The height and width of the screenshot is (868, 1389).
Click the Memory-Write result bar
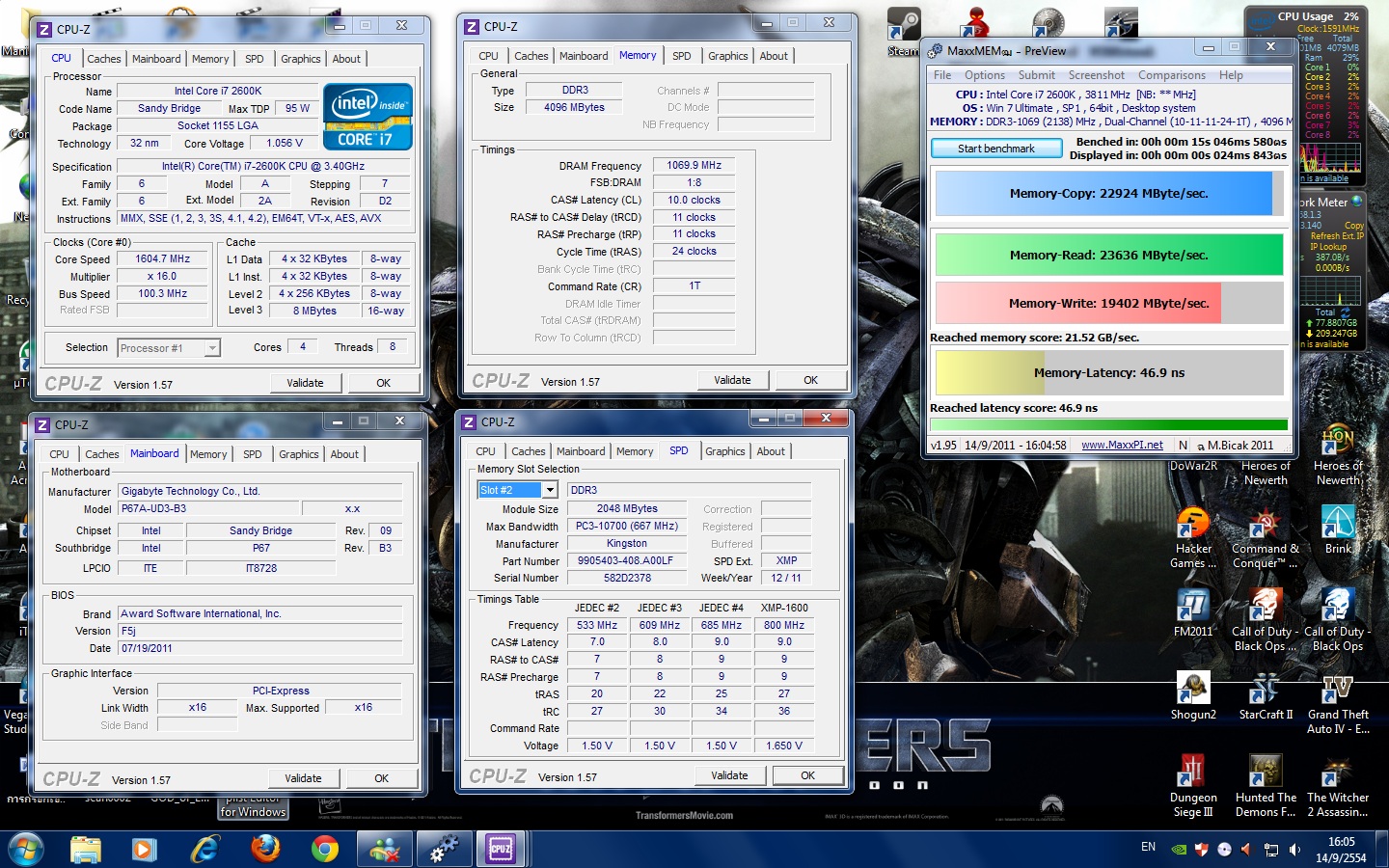coord(1109,303)
